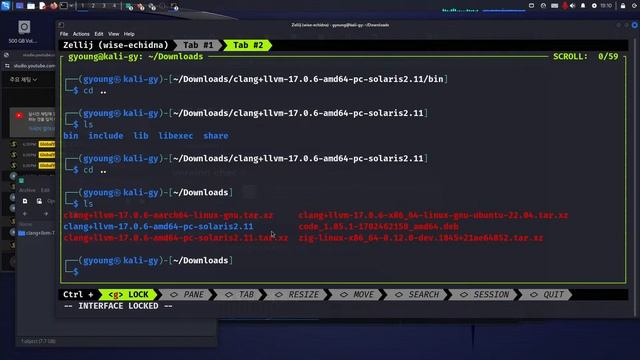Screen dimensions: 640x360
Task: Click the LOCK mode indicator in Zellij
Action: click(x=128, y=294)
